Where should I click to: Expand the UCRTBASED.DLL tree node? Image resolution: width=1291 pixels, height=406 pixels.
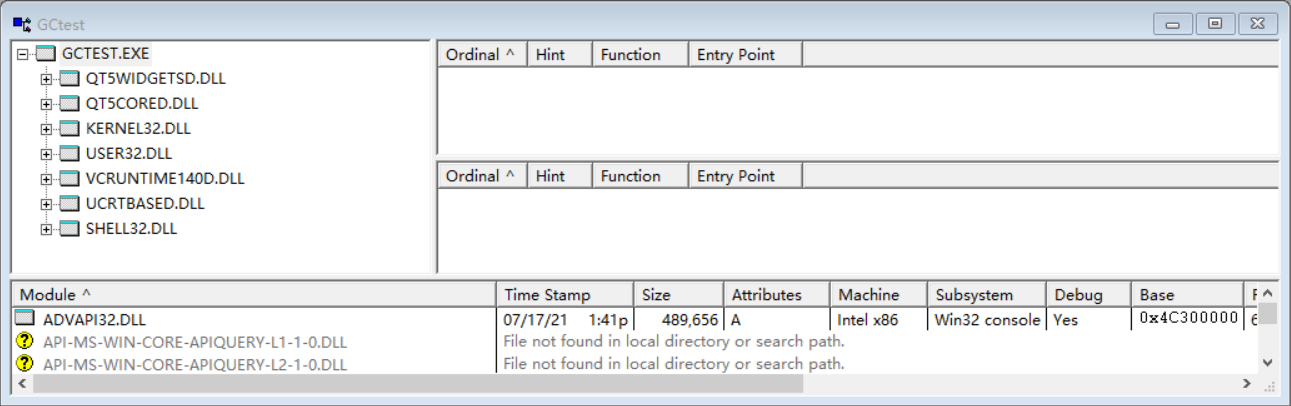point(46,204)
